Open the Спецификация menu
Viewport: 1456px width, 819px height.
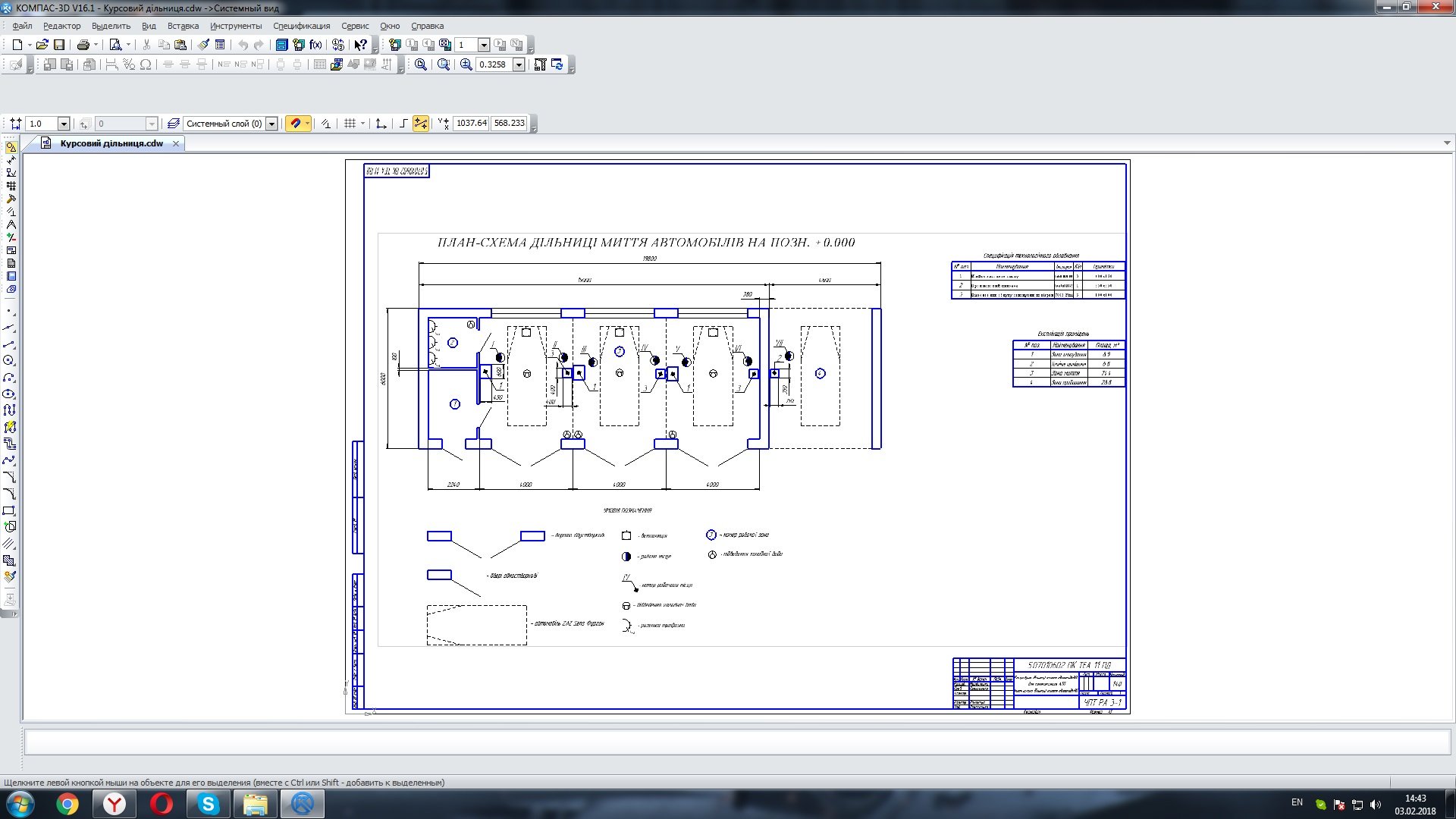pos(301,26)
